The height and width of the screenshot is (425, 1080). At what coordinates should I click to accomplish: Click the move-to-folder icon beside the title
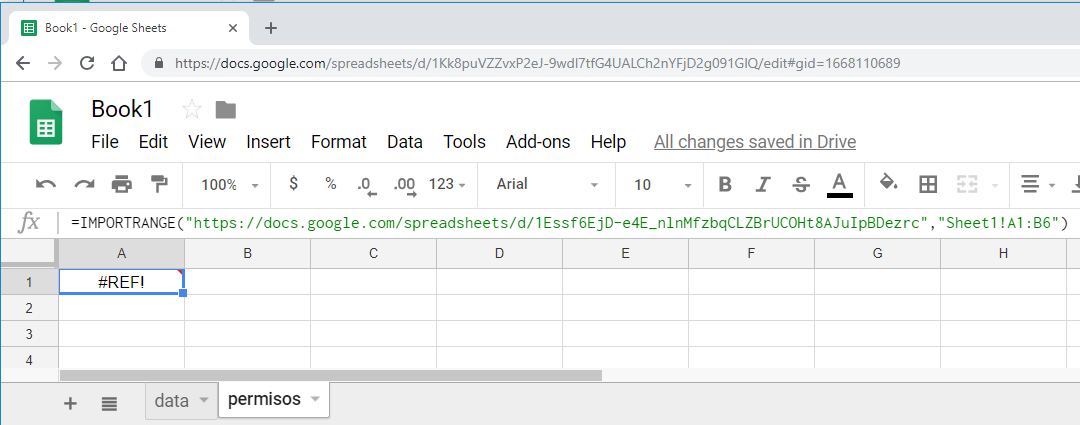(x=225, y=110)
